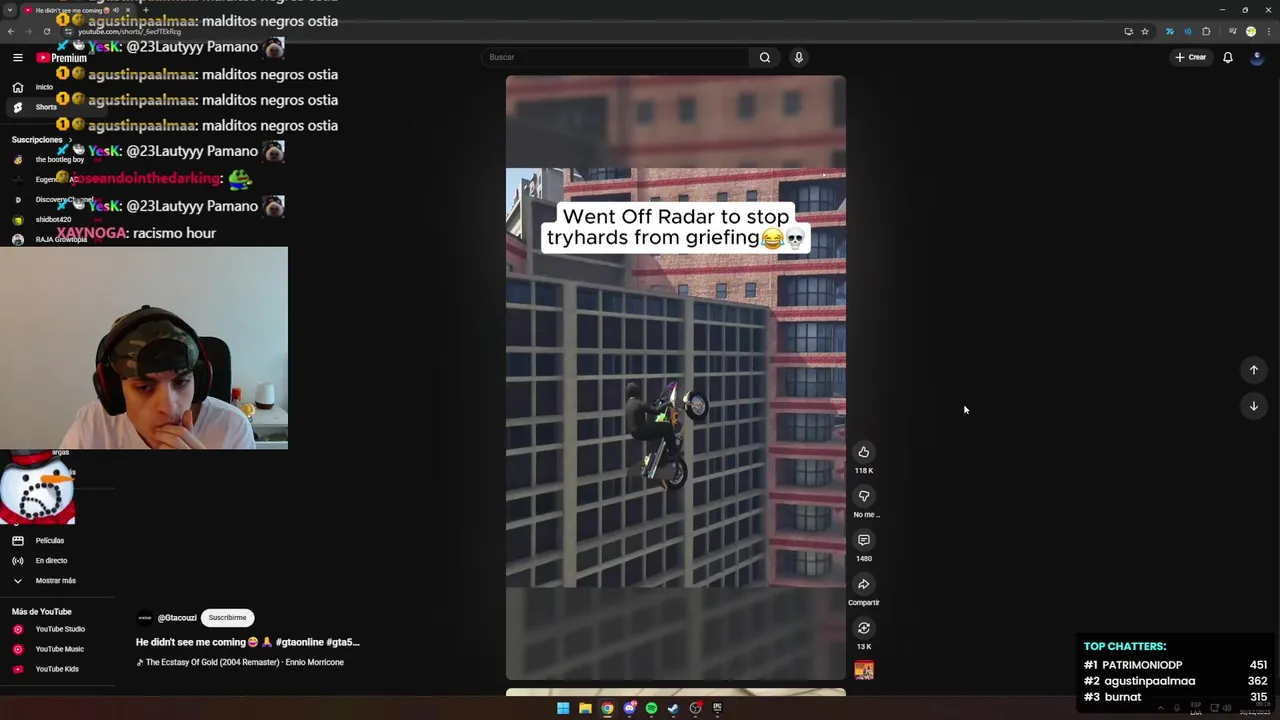The width and height of the screenshot is (1280, 720).
Task: Like the Short with 118 K likes
Action: [x=864, y=452]
